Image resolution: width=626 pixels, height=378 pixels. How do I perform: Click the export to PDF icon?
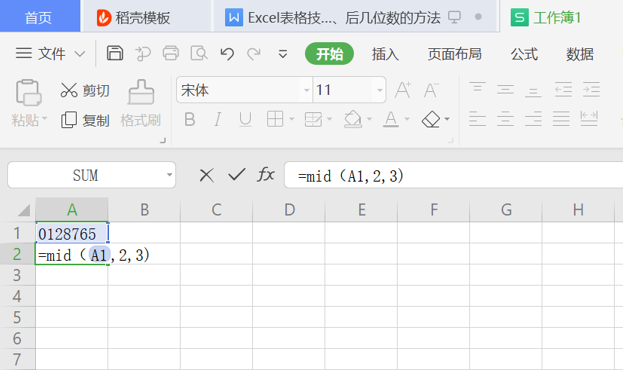[143, 53]
